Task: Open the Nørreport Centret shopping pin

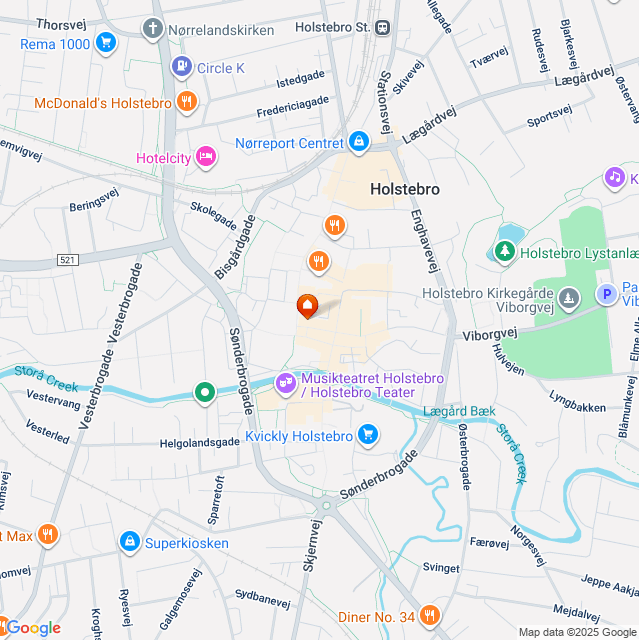Action: 359,141
